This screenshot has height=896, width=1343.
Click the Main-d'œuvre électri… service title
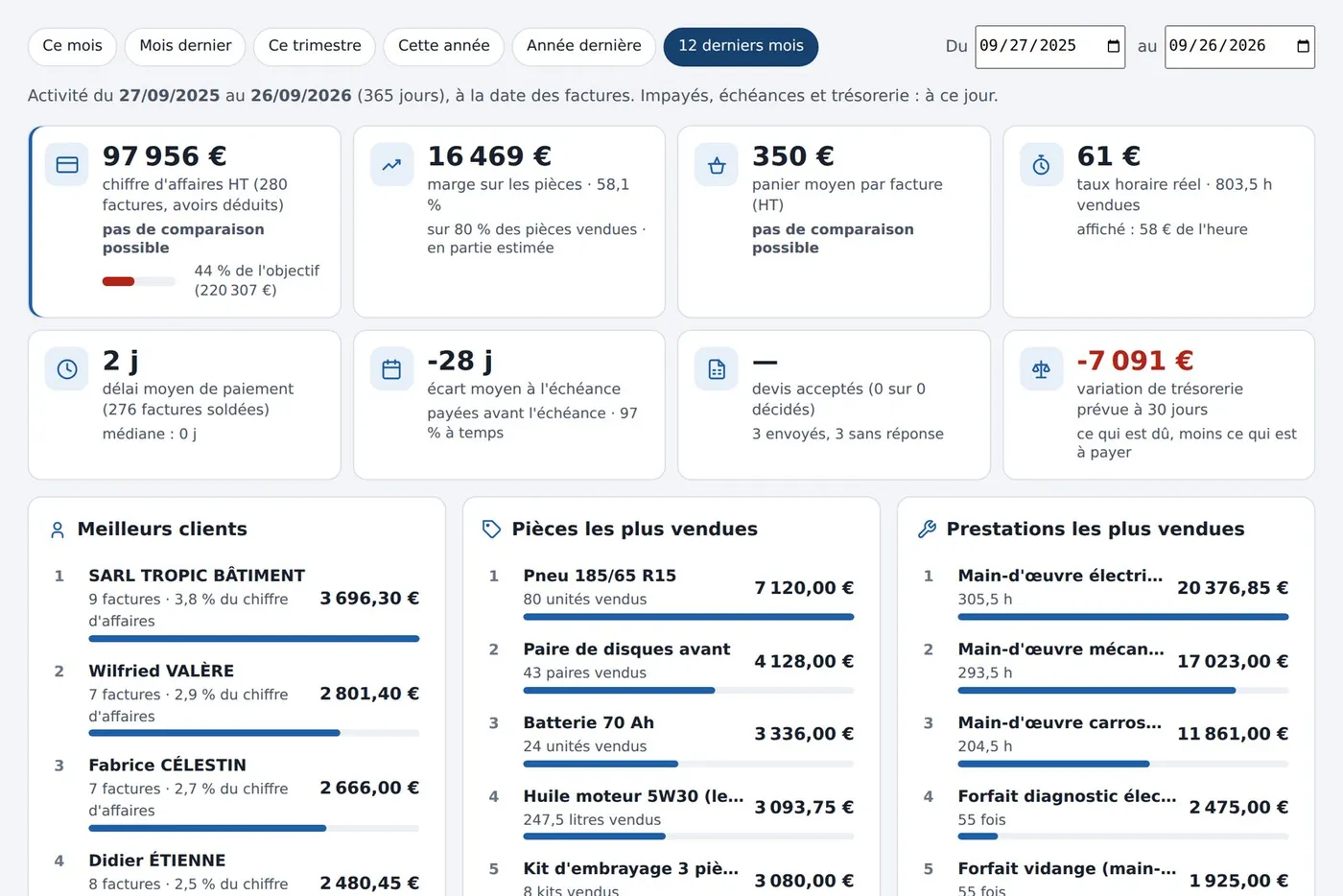point(1060,576)
